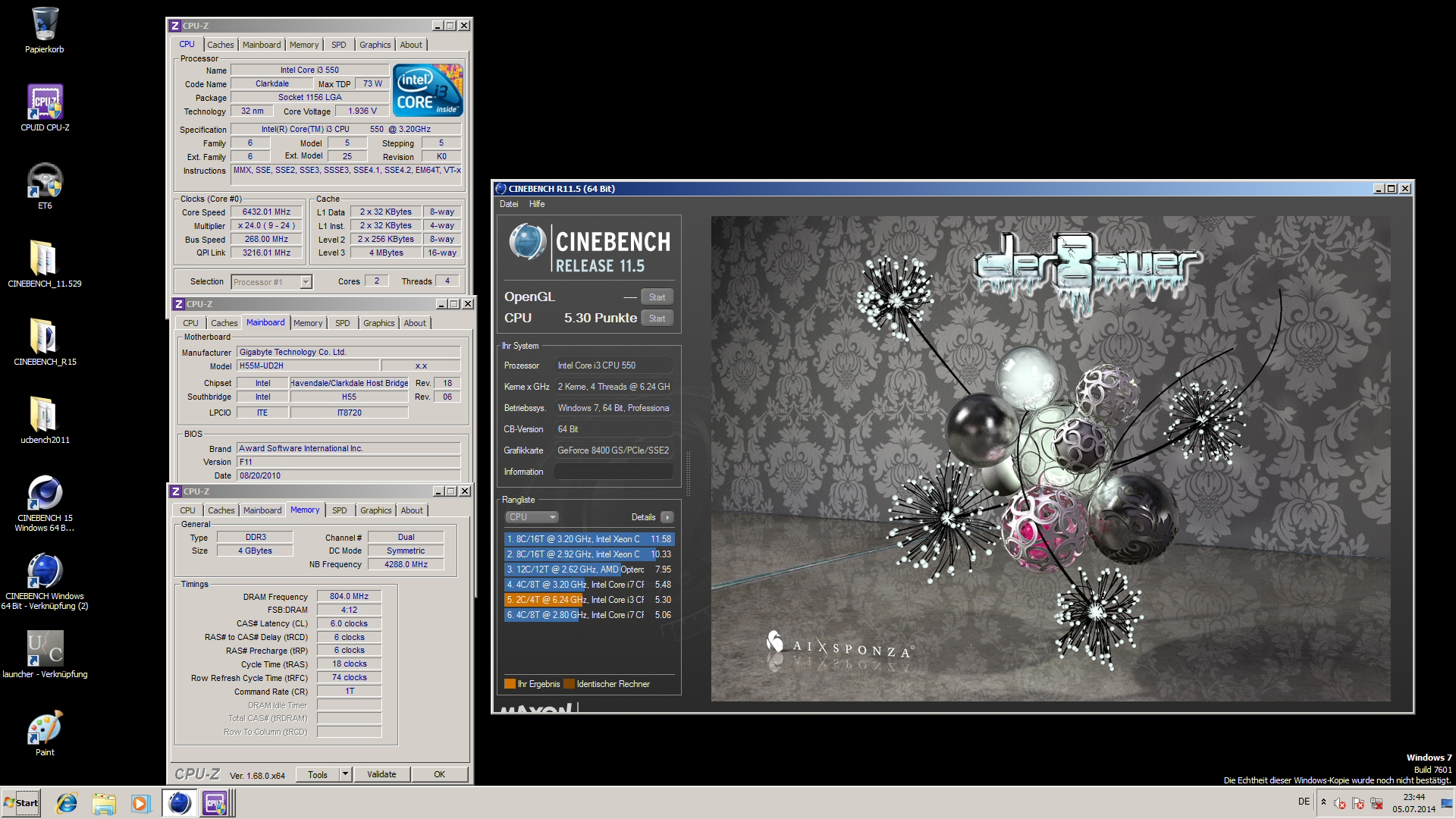Open Windows Media Player from the taskbar

tap(140, 803)
